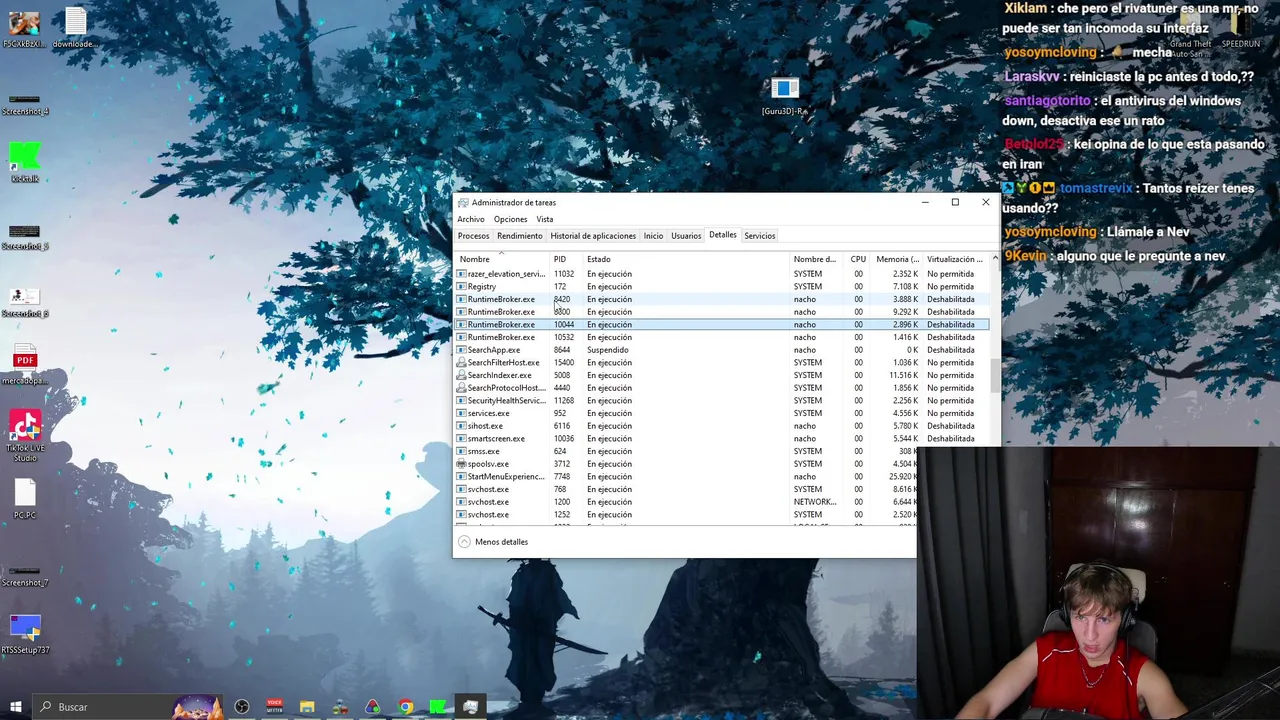Screen dimensions: 1280x720
Task: Sort processes by the Nombre column header
Action: tap(502, 259)
